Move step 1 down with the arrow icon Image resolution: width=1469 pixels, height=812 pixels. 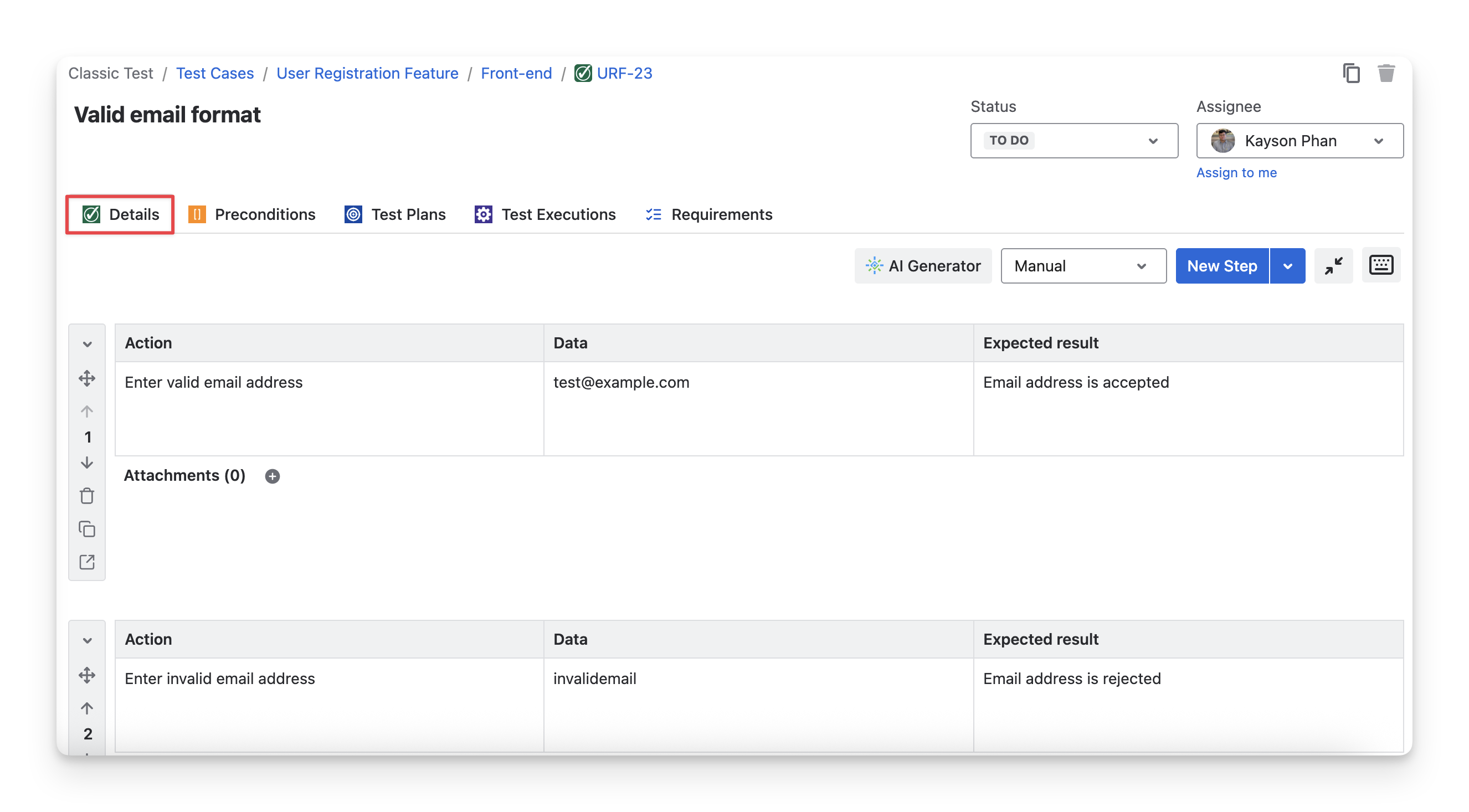click(86, 462)
